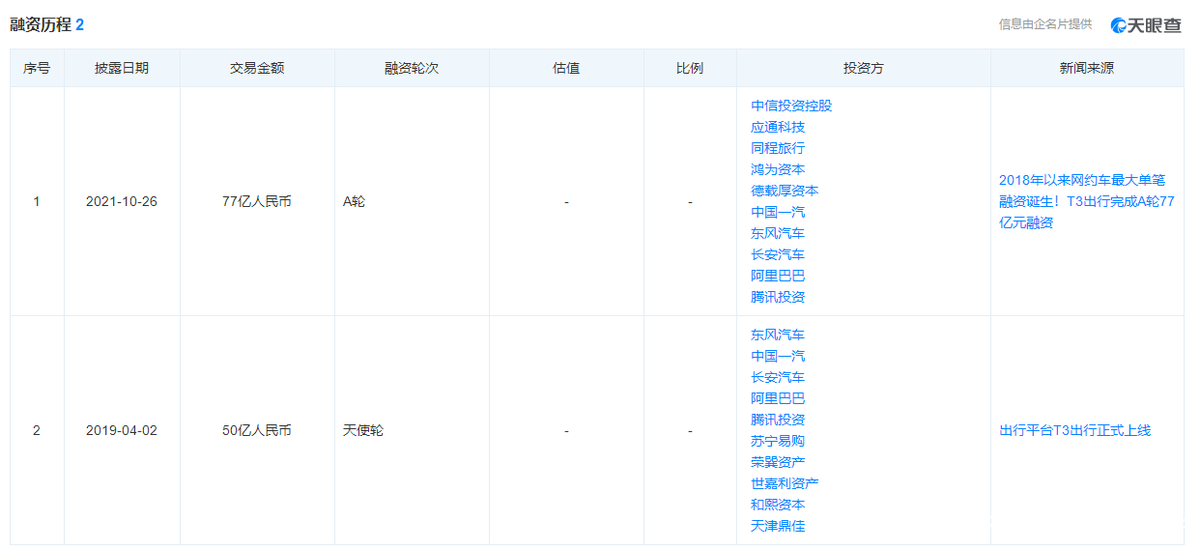The image size is (1200, 556).
Task: Select the amount cell 50亿人民币
Action: (257, 431)
